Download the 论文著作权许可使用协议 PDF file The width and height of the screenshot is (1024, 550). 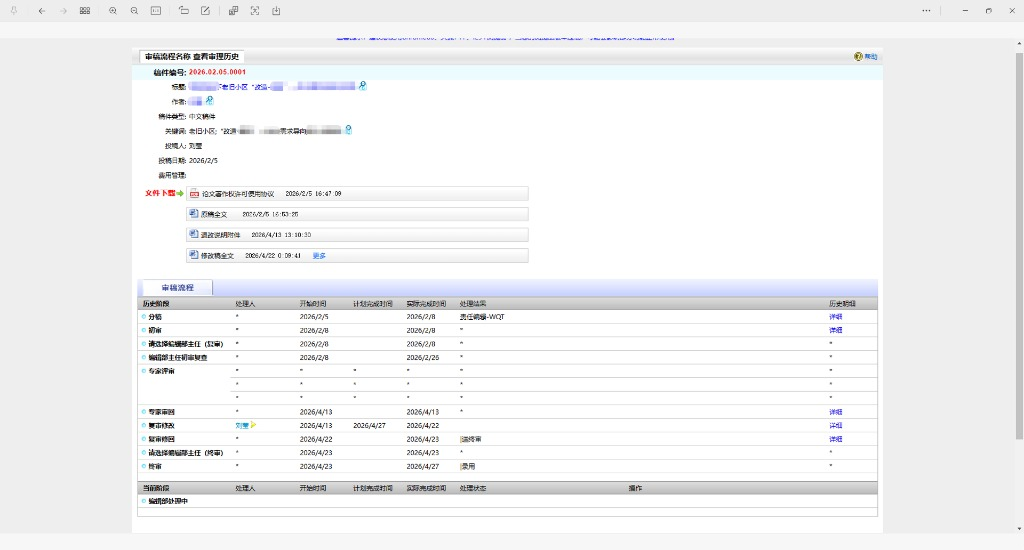[237, 193]
